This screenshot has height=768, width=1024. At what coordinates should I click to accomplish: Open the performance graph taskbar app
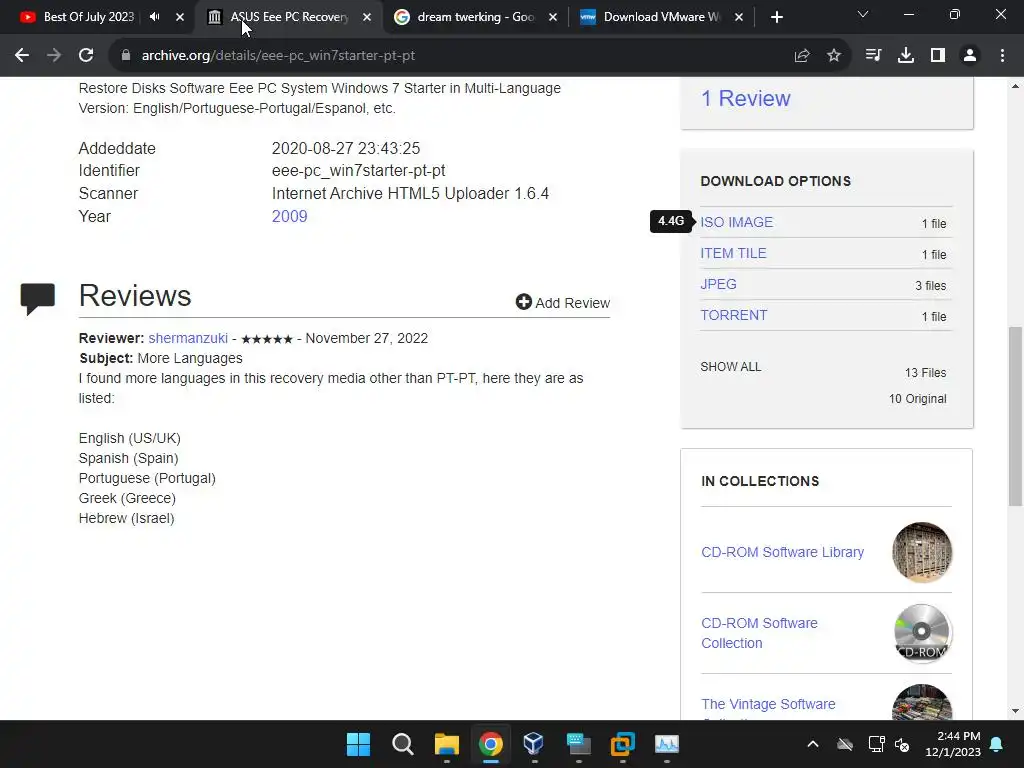pos(667,744)
